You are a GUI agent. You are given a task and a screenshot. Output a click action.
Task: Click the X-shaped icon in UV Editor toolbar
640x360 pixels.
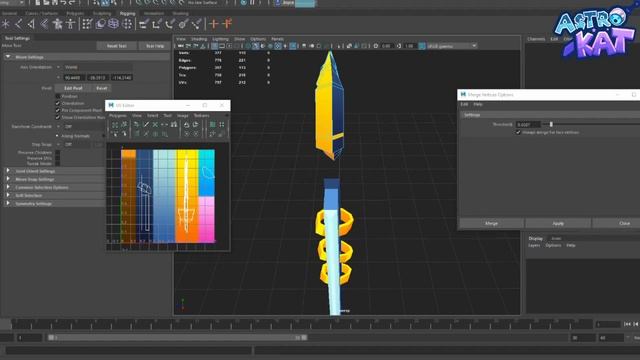(x=155, y=124)
